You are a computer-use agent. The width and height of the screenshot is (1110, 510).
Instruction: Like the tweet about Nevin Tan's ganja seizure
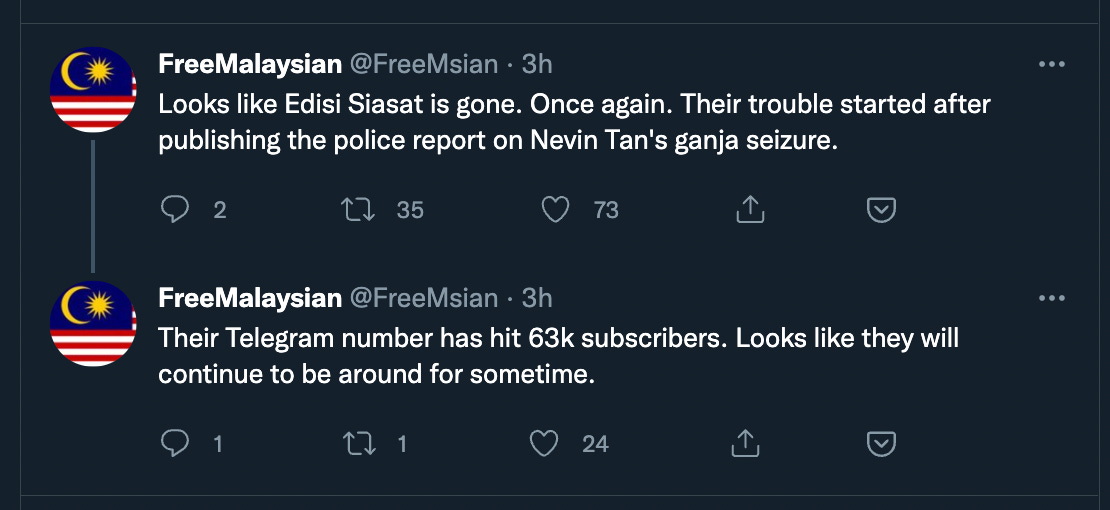(555, 209)
